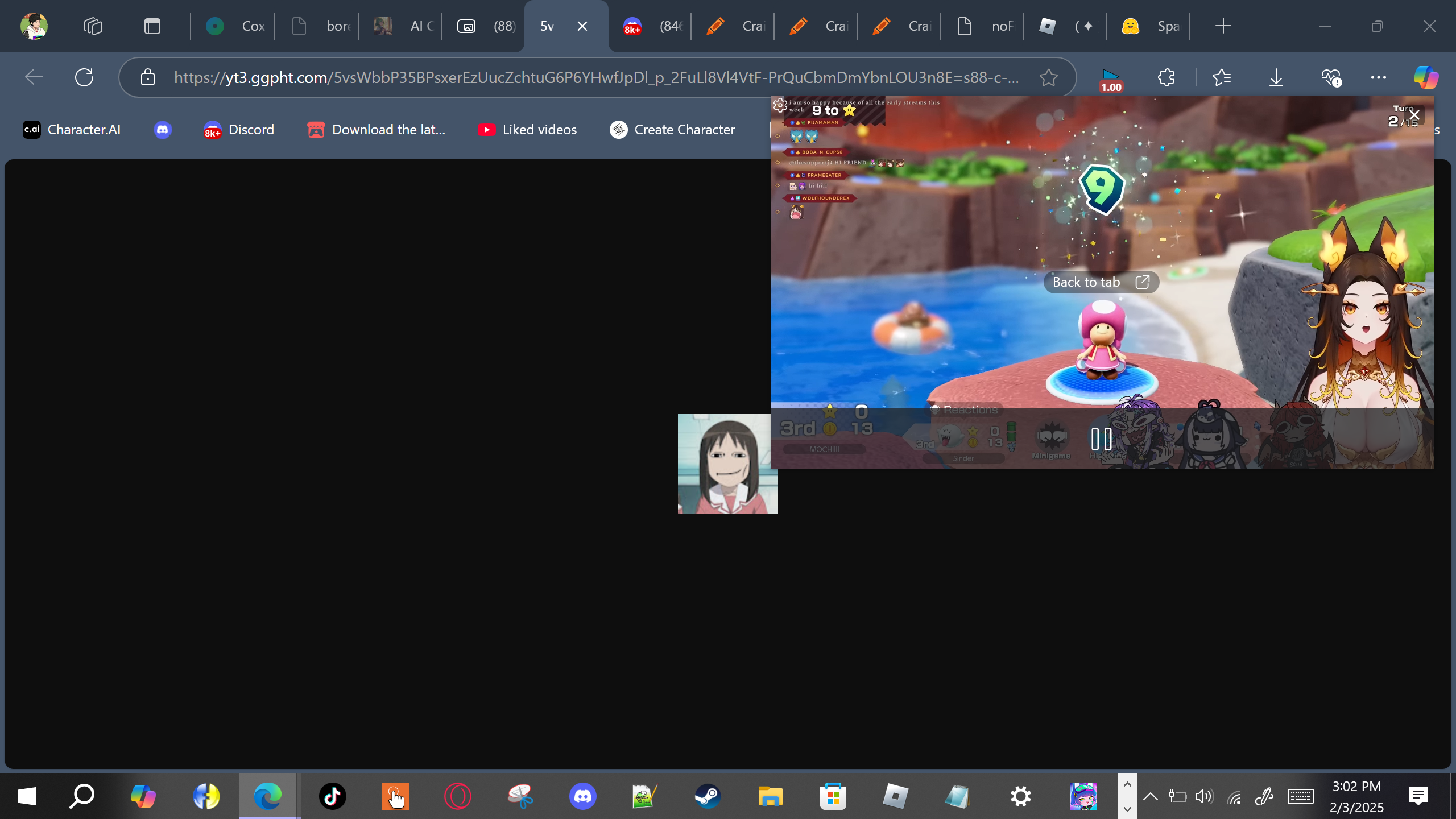Expand hidden system tray icons

point(1150,796)
